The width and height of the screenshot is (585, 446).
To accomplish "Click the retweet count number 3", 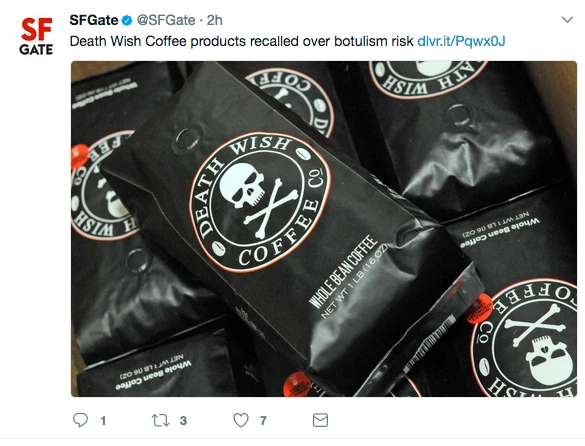I will (x=183, y=421).
